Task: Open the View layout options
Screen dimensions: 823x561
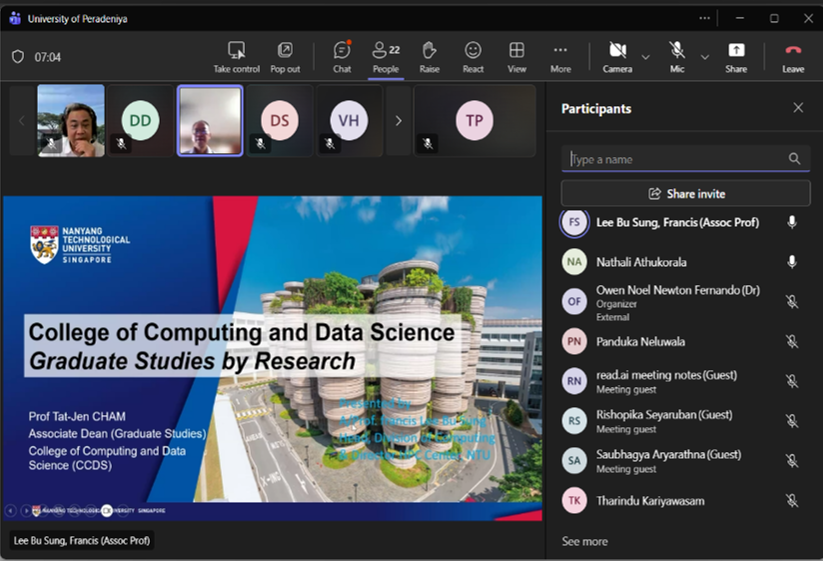Action: pyautogui.click(x=516, y=57)
